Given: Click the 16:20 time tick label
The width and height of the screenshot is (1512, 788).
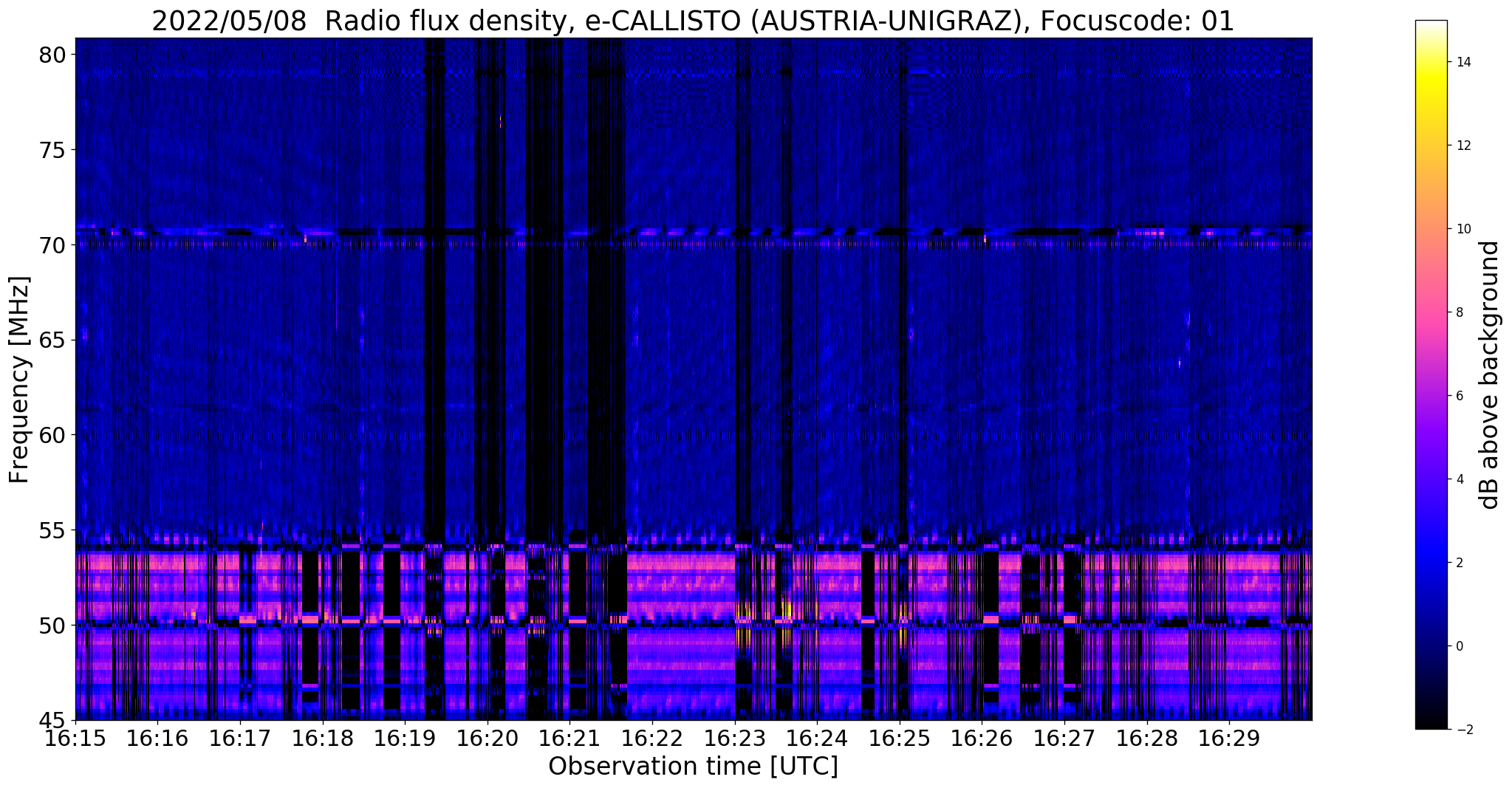Looking at the screenshot, I should pyautogui.click(x=488, y=738).
